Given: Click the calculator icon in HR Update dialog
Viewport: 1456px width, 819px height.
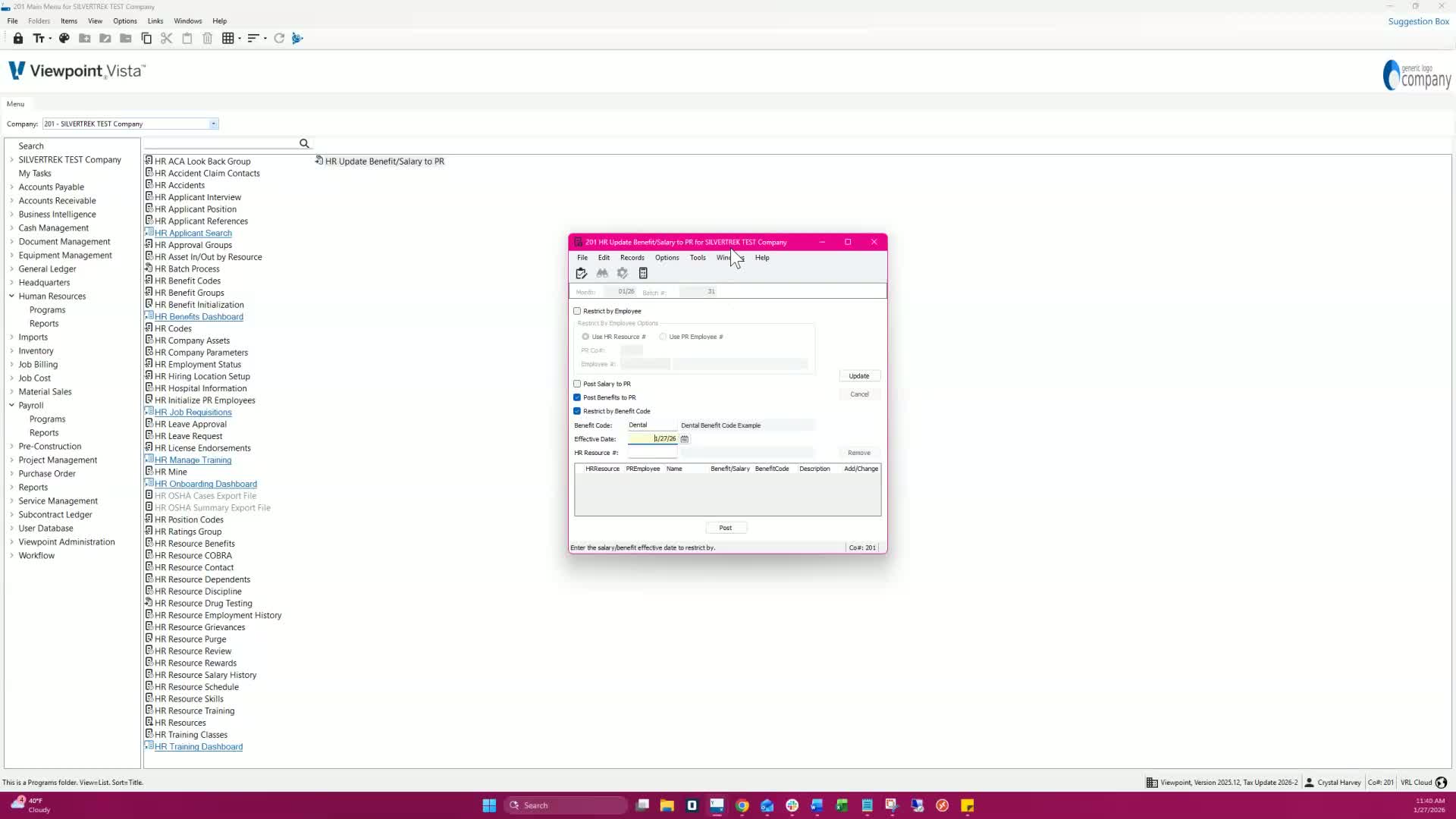Looking at the screenshot, I should click(643, 274).
